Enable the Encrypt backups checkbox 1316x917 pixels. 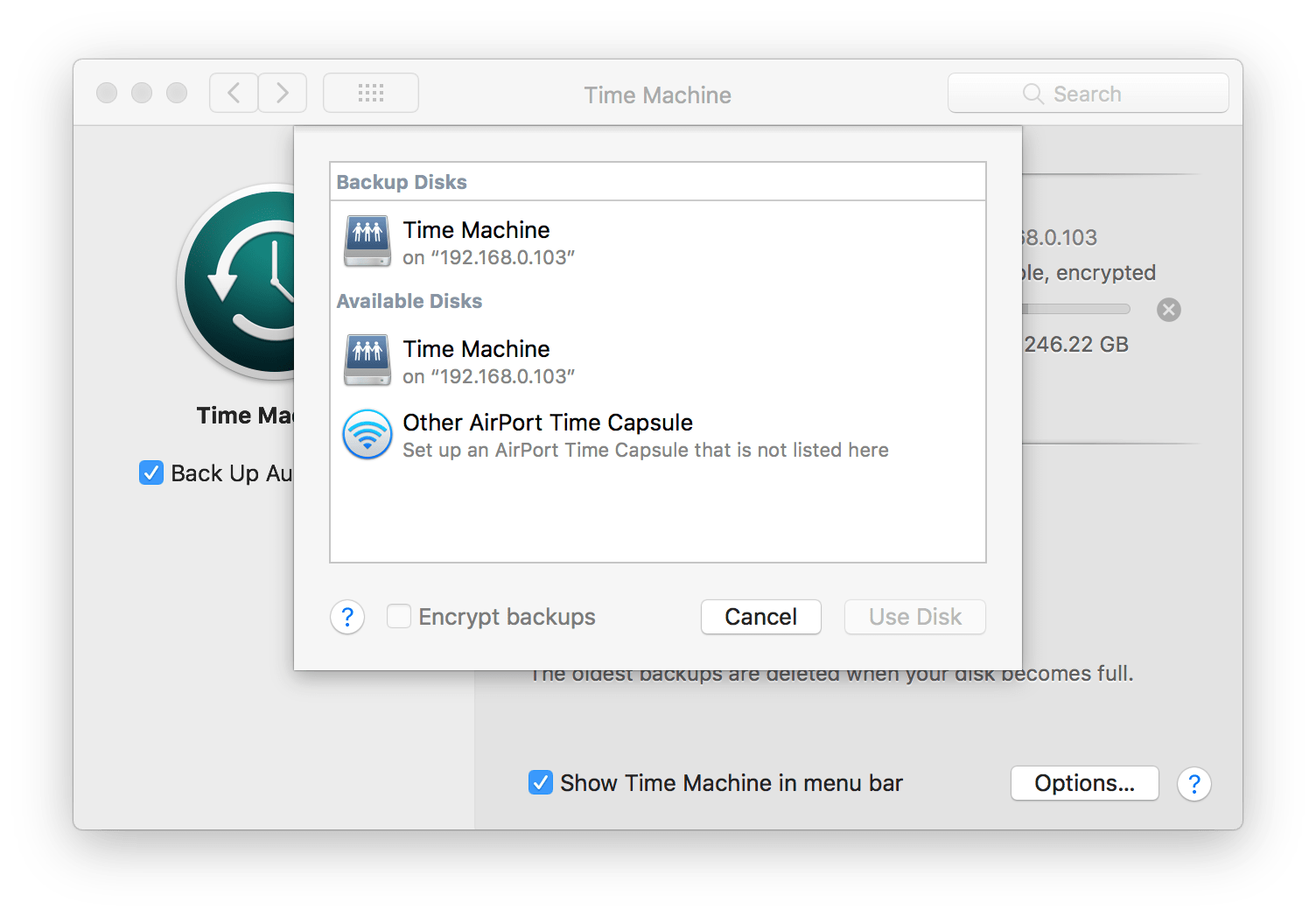pyautogui.click(x=399, y=616)
